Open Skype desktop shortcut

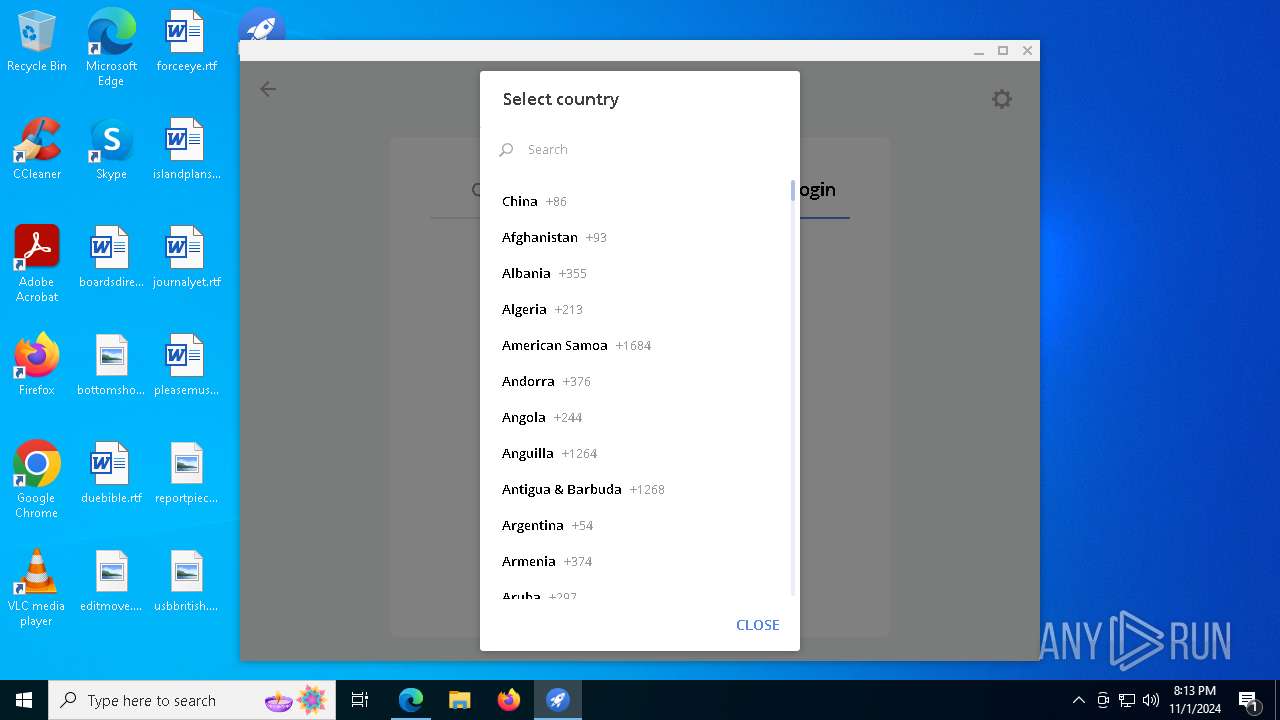pos(111,149)
